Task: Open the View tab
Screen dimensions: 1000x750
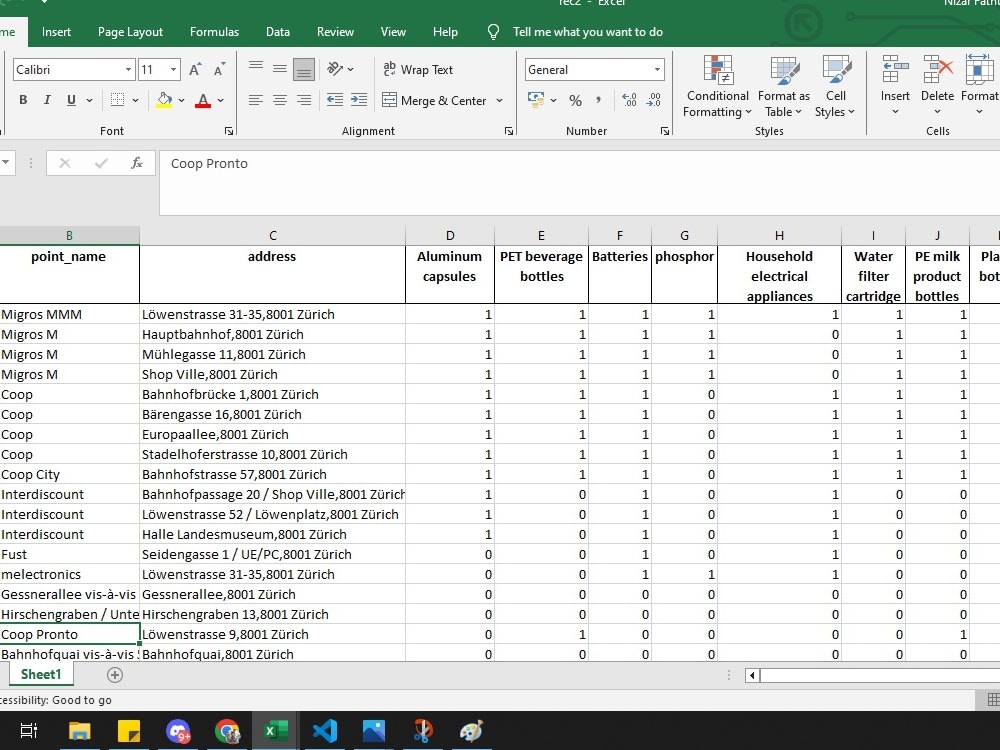Action: [393, 32]
